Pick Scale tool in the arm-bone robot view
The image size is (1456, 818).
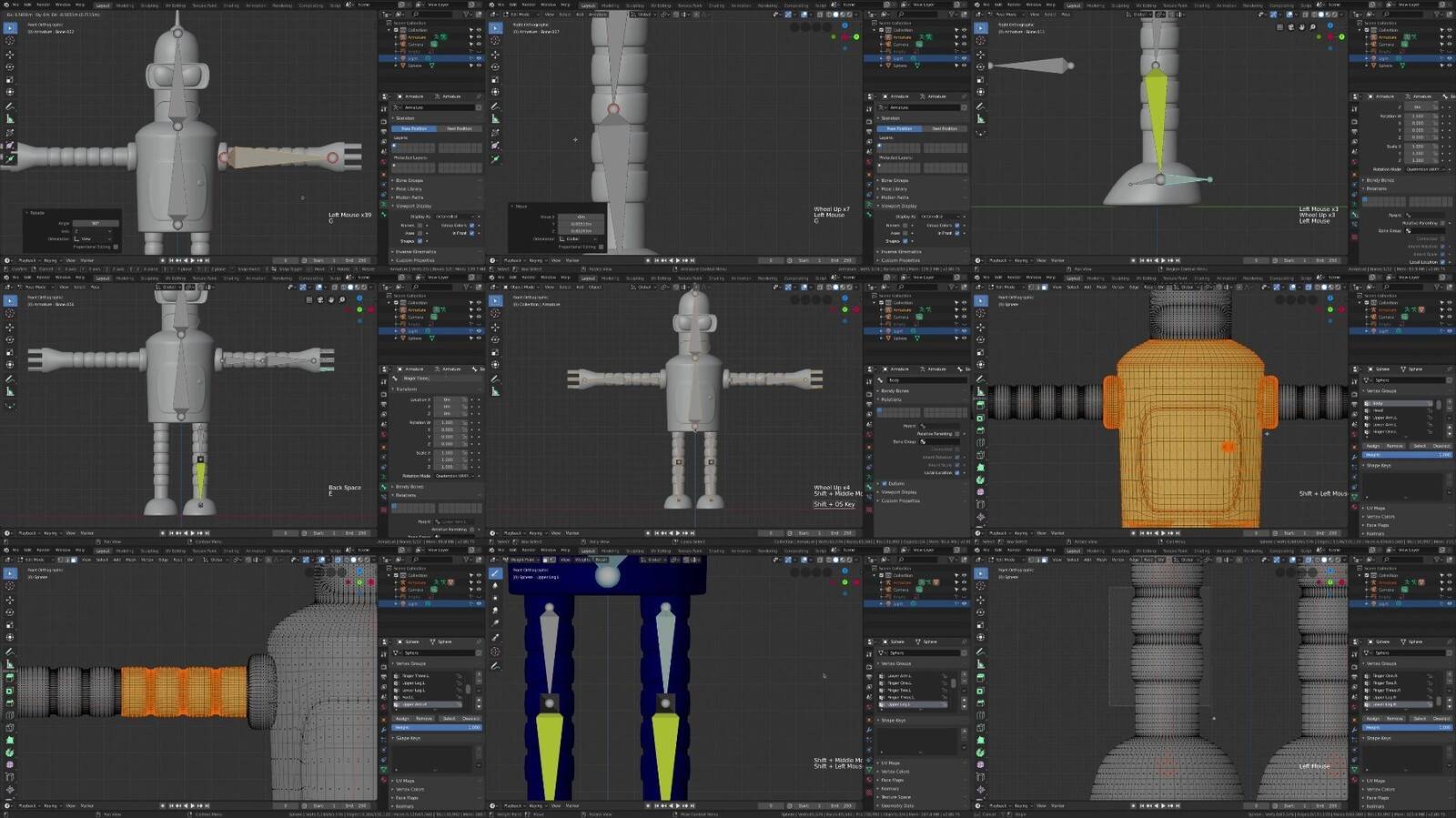coord(10,79)
